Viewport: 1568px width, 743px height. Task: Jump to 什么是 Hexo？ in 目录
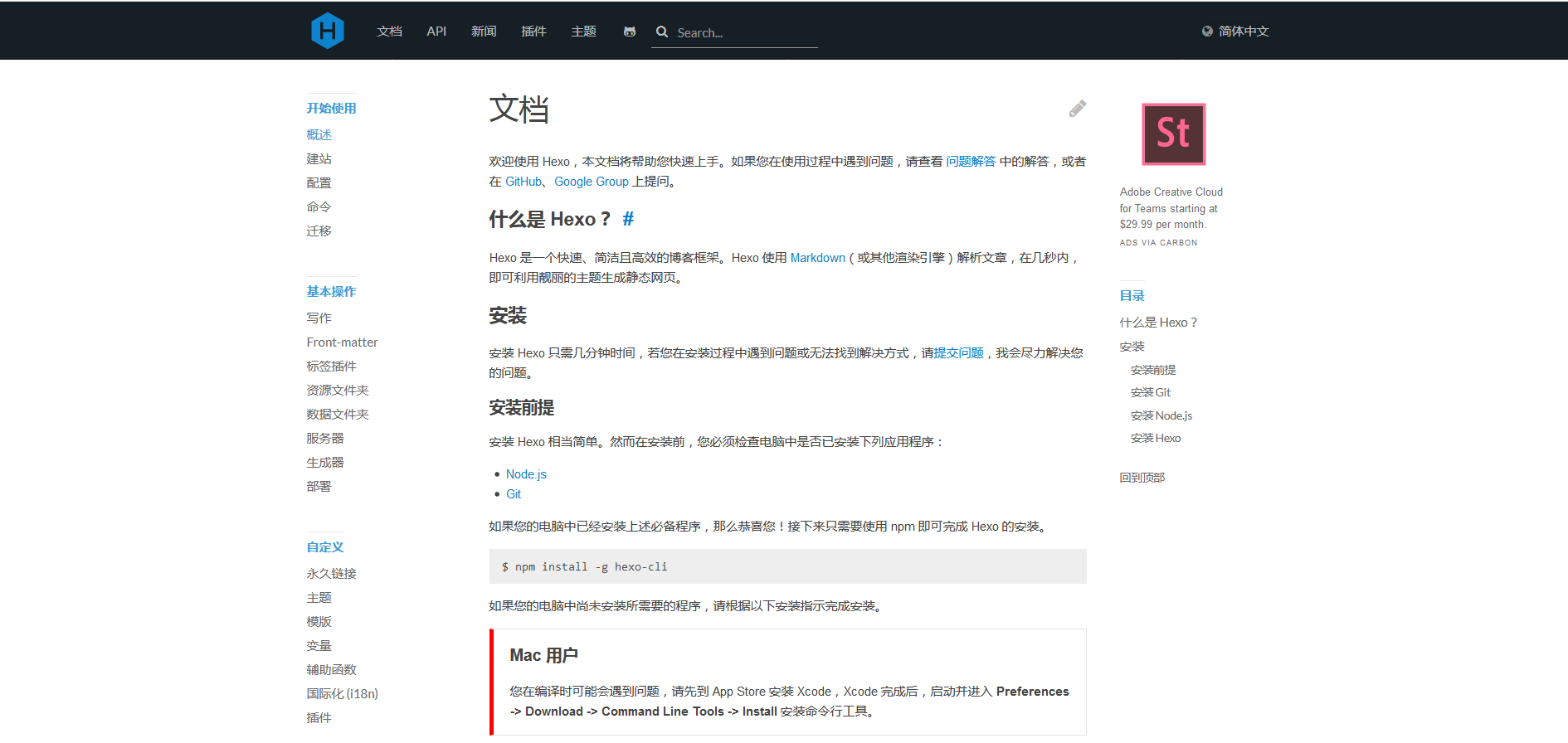(x=1158, y=322)
